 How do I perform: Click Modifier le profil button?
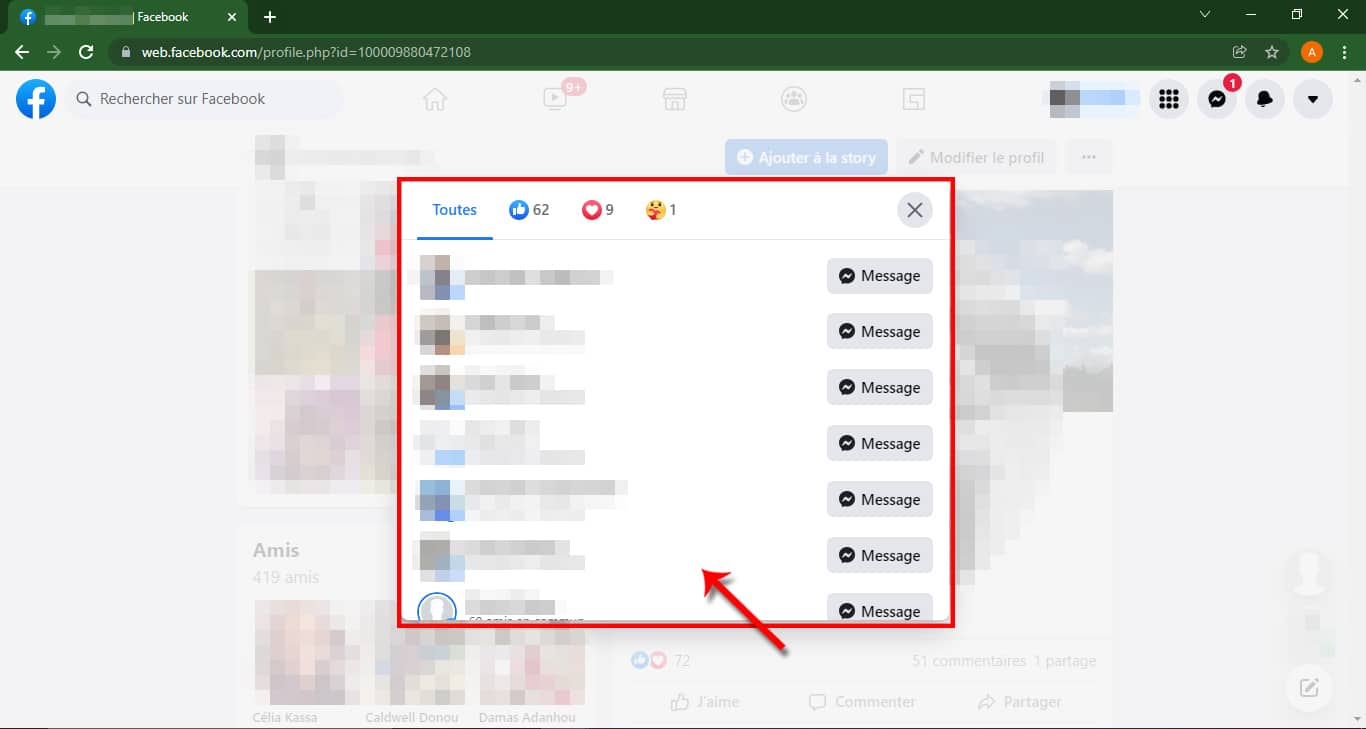click(x=976, y=157)
